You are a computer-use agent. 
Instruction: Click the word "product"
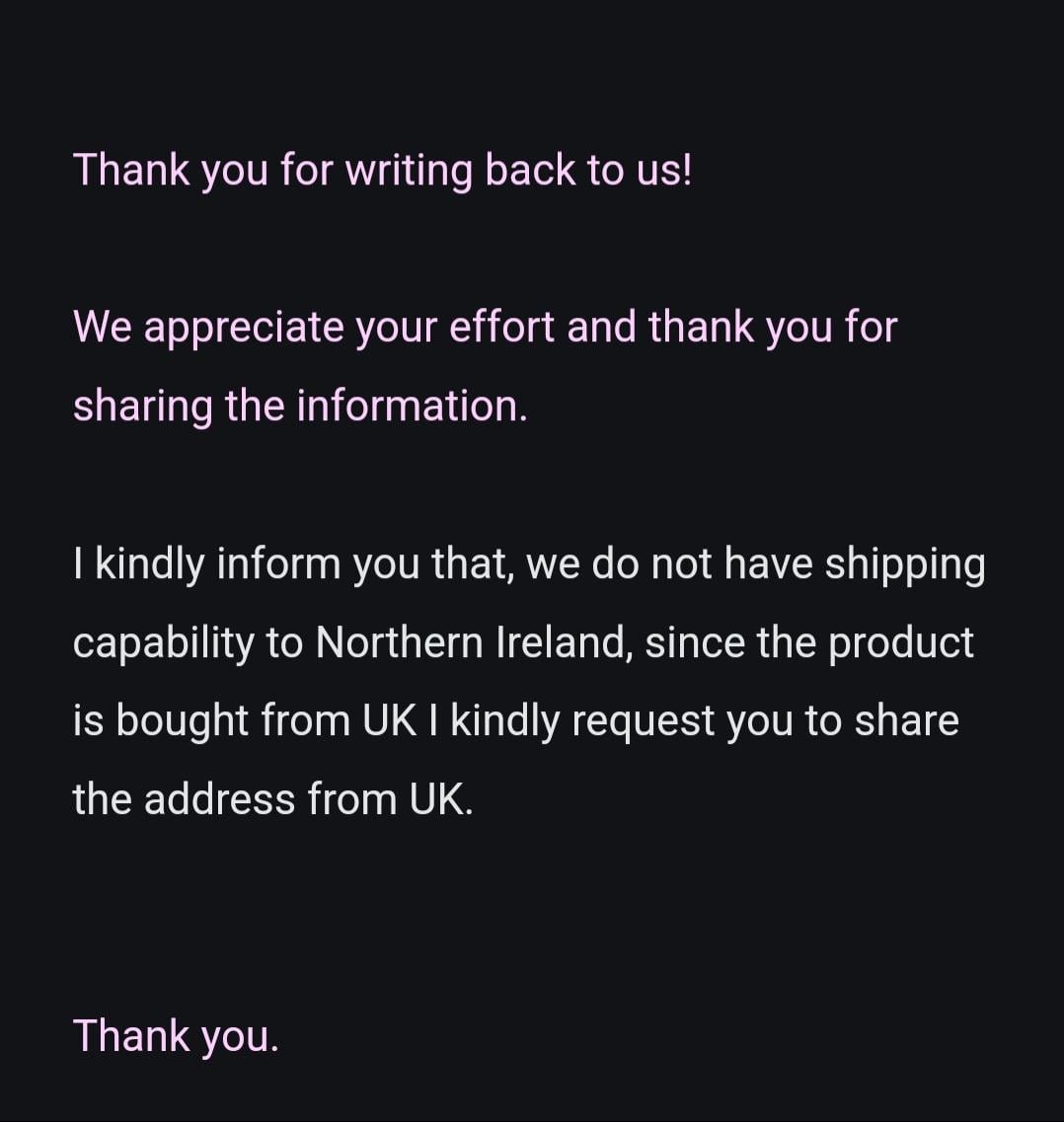900,643
